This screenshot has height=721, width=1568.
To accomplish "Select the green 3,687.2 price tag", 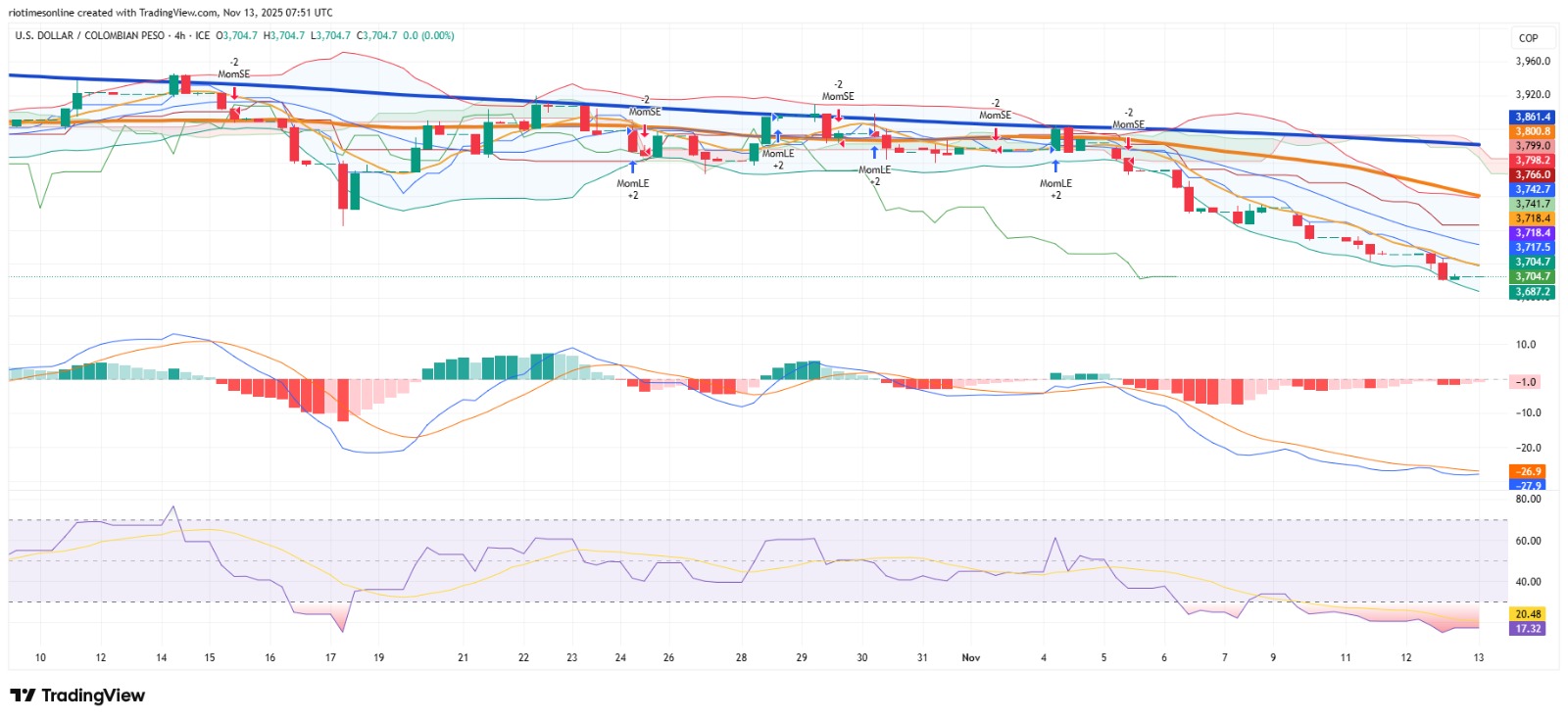I will coord(1533,292).
